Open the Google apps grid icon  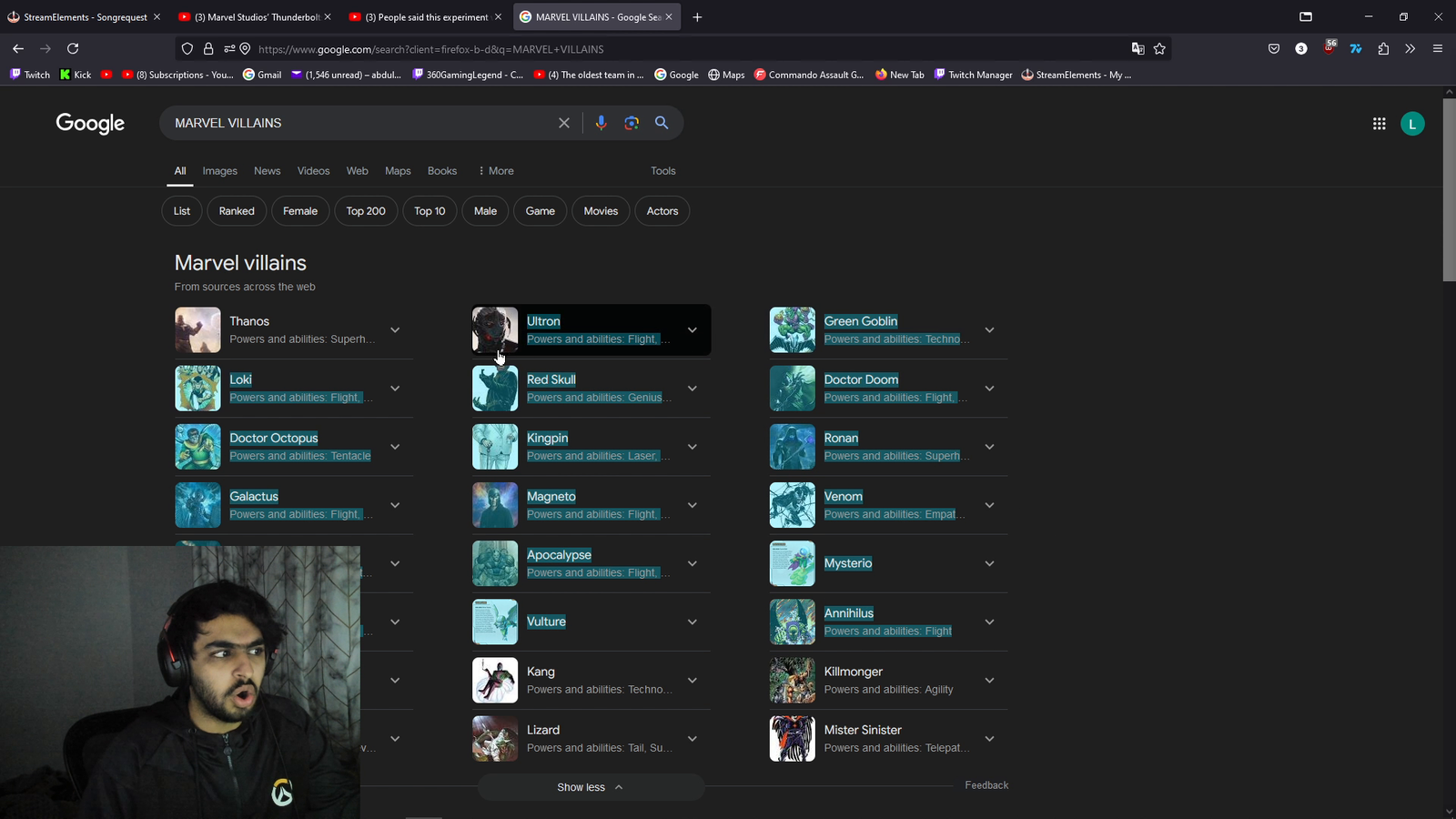1380,124
